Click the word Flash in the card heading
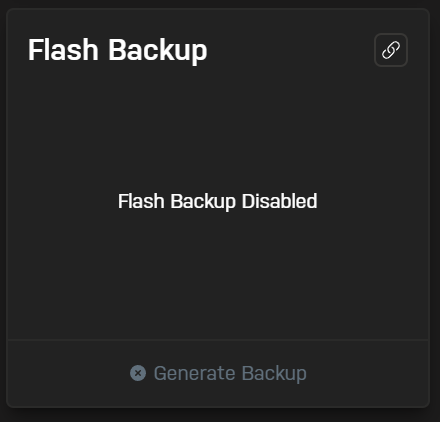 point(63,50)
